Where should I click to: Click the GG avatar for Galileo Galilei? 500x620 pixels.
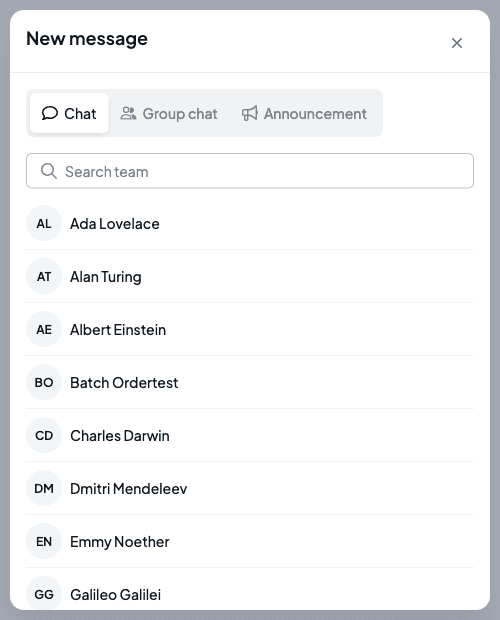click(x=44, y=593)
